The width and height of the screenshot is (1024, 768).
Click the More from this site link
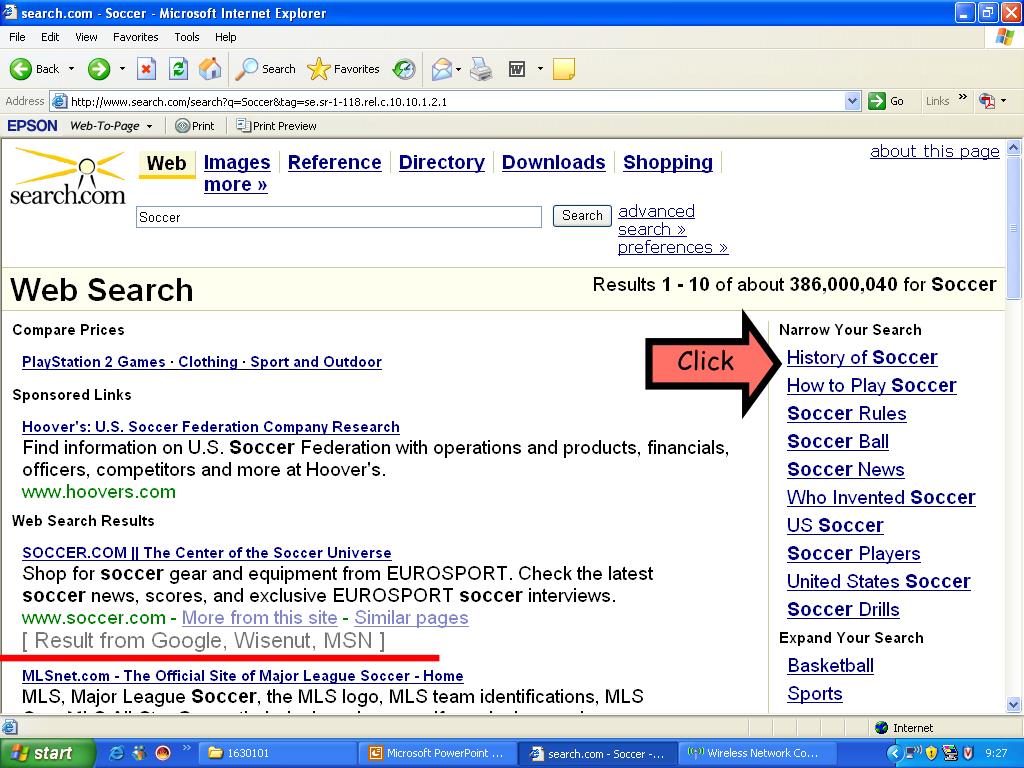point(259,617)
